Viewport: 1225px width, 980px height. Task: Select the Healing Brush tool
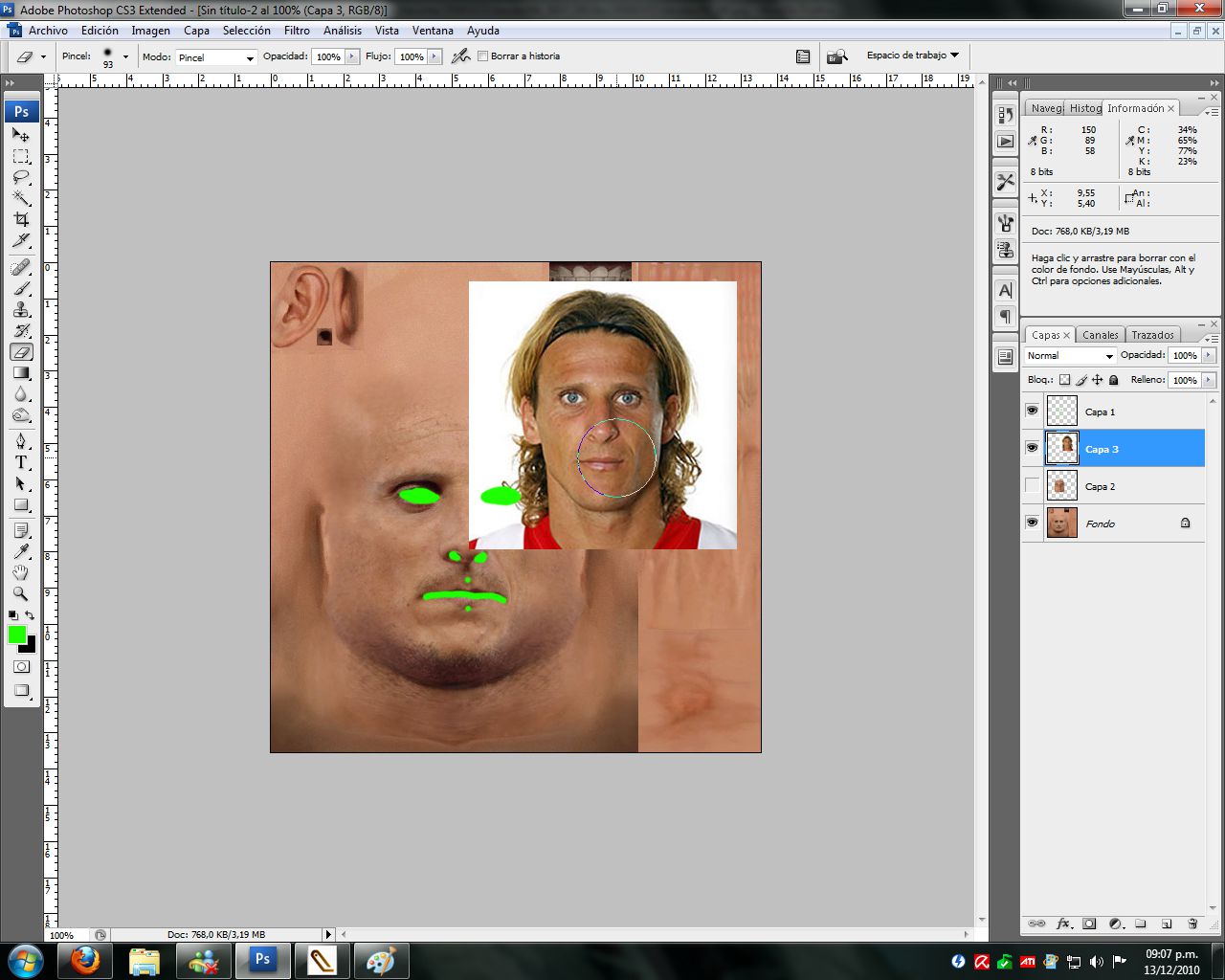(x=21, y=267)
